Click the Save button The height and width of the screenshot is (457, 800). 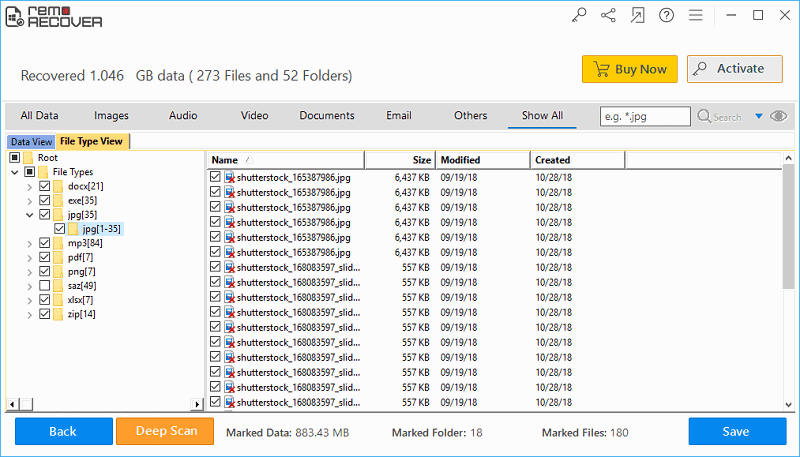click(x=737, y=431)
